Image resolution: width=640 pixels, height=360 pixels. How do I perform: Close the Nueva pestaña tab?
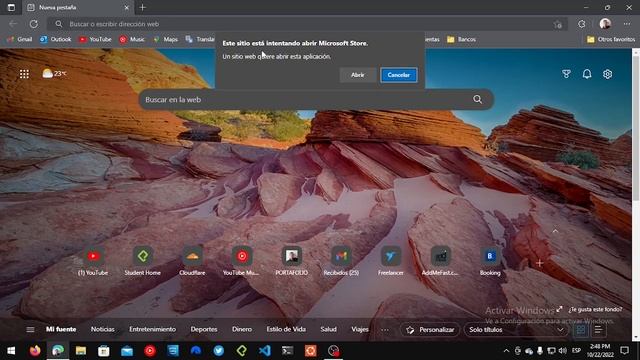(127, 7)
